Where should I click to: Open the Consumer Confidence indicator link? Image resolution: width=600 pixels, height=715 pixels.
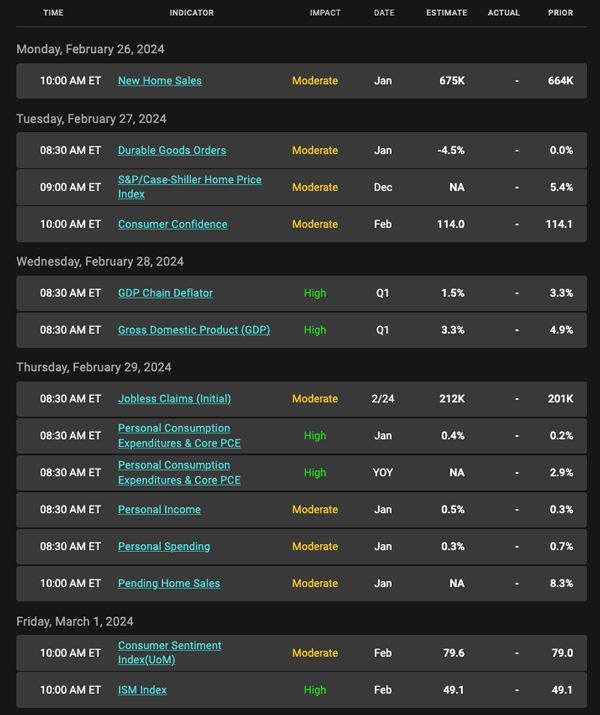point(172,224)
